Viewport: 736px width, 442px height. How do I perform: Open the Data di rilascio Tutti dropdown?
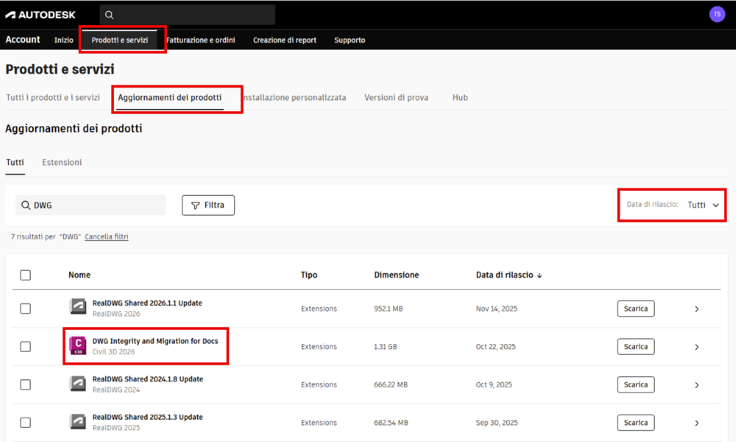[x=703, y=205]
